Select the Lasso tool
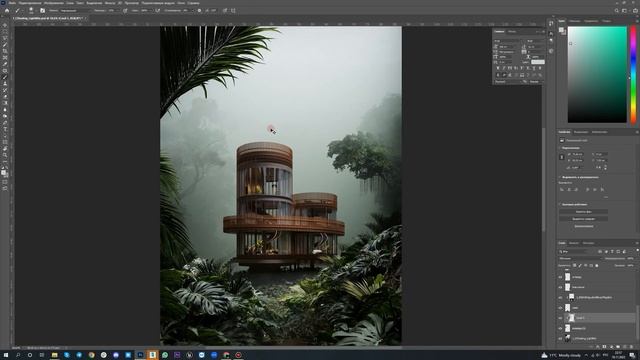640x360 pixels. pyautogui.click(x=5, y=38)
